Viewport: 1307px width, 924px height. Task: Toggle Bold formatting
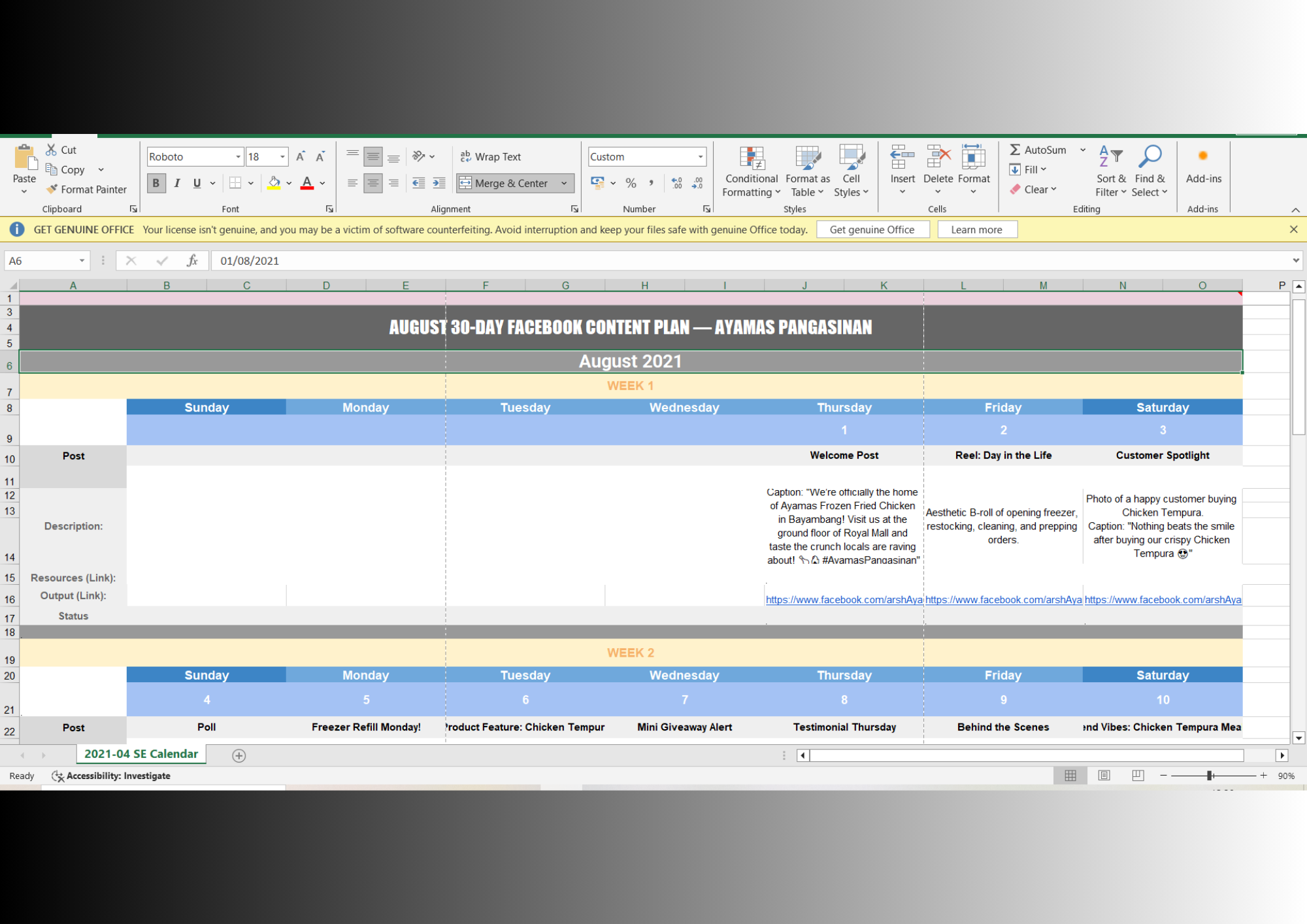(156, 183)
